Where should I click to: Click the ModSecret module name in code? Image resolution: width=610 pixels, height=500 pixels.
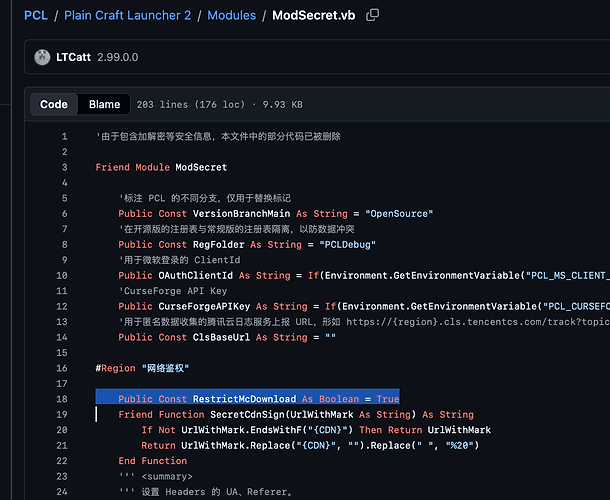201,167
